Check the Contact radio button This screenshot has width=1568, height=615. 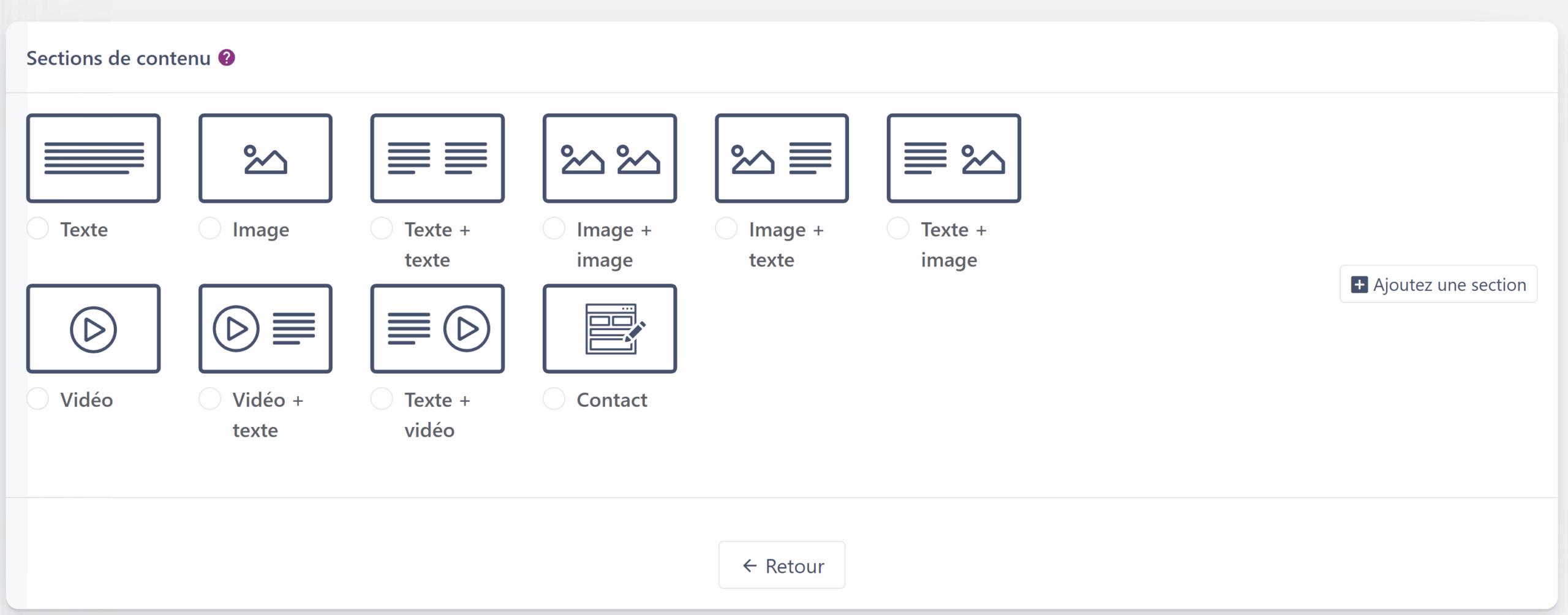coord(554,399)
